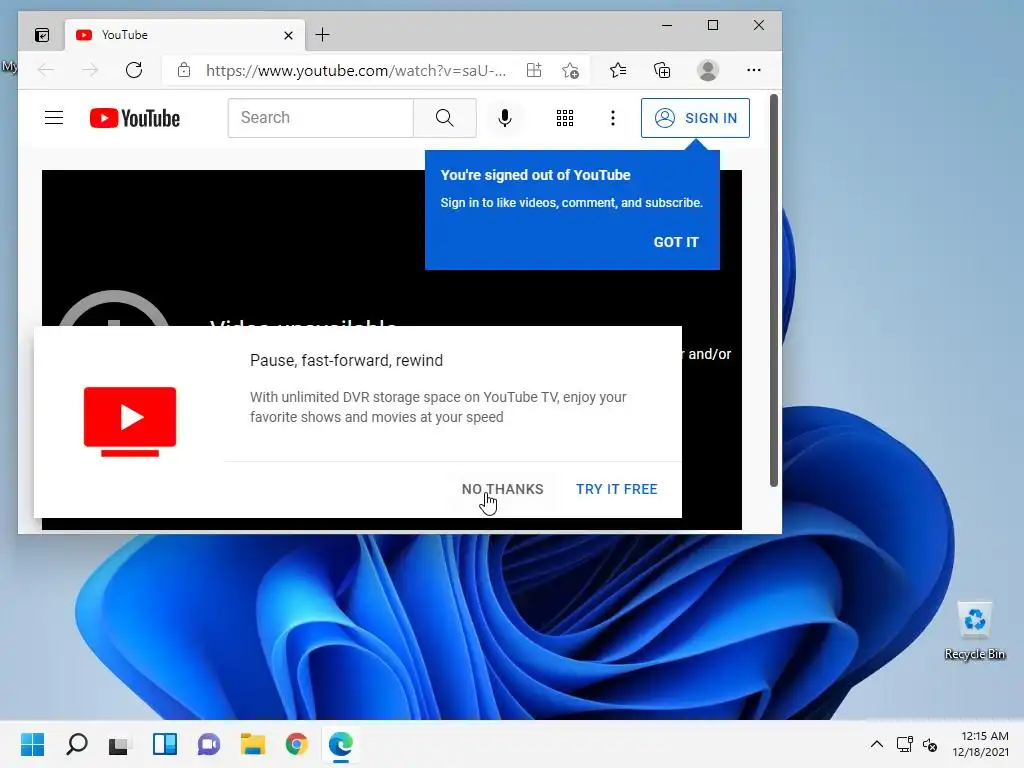This screenshot has height=768, width=1024.
Task: Launch Google Chrome from taskbar
Action: [x=296, y=744]
